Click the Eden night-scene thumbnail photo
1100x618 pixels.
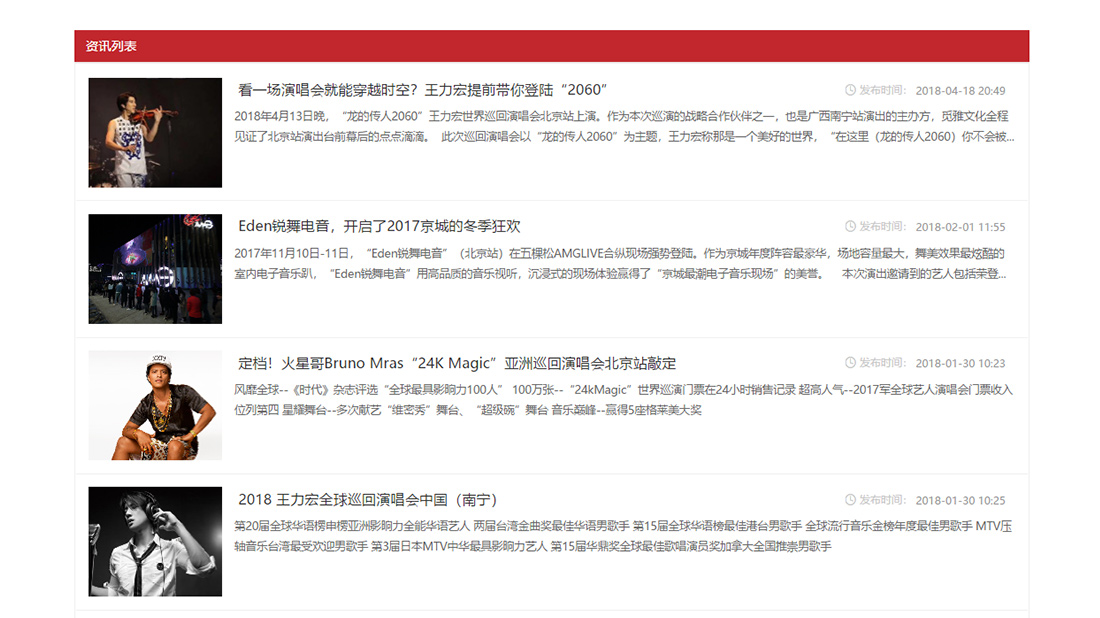click(x=155, y=268)
